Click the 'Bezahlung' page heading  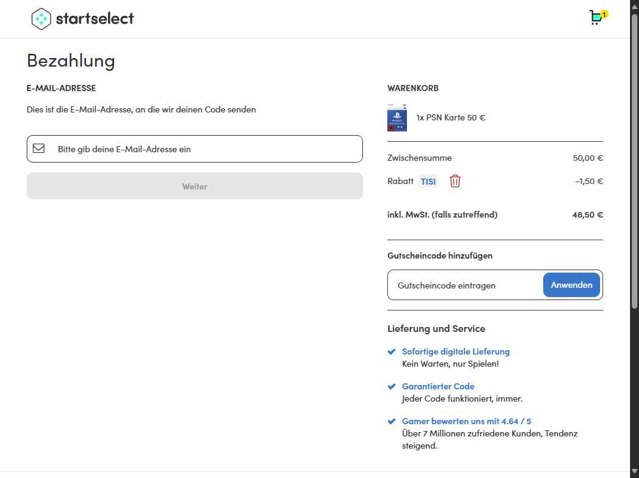[71, 61]
